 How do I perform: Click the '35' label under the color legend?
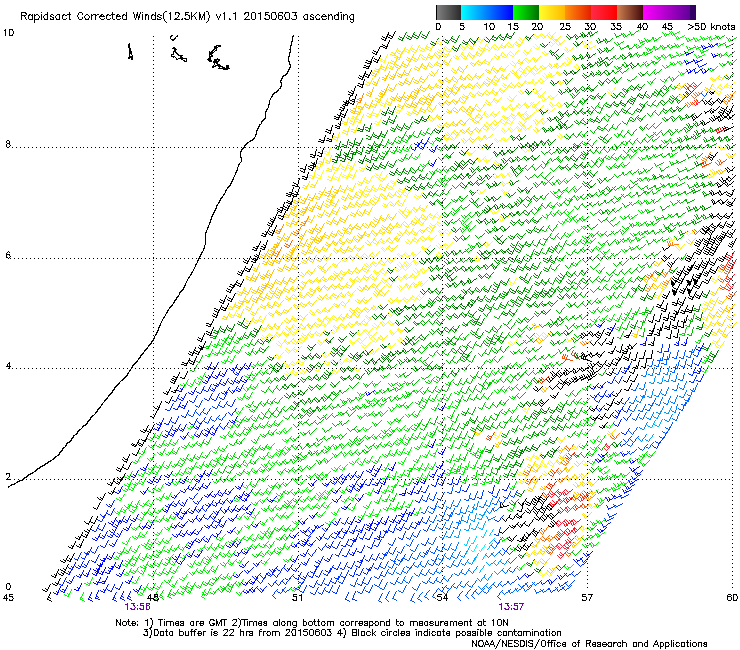pos(616,26)
